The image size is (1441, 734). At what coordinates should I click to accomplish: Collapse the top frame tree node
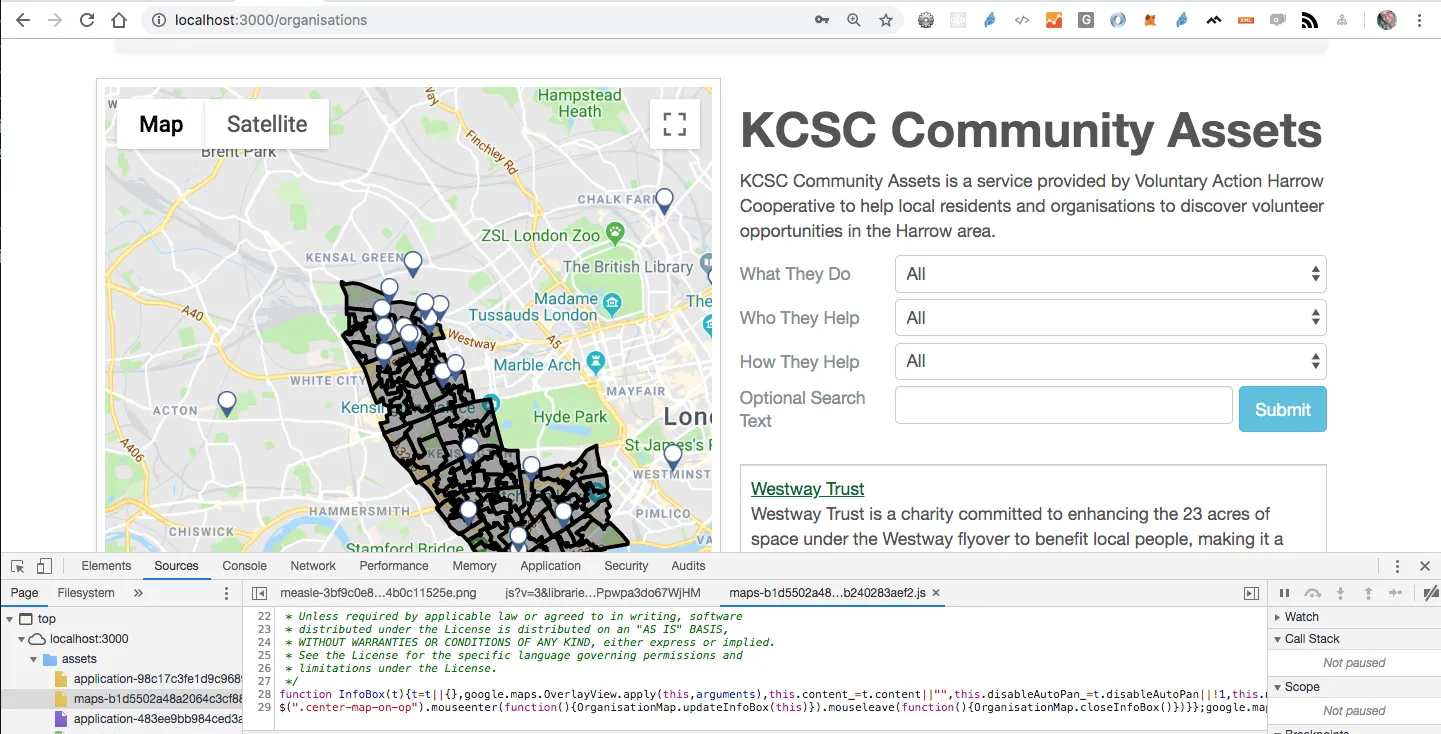pos(10,619)
